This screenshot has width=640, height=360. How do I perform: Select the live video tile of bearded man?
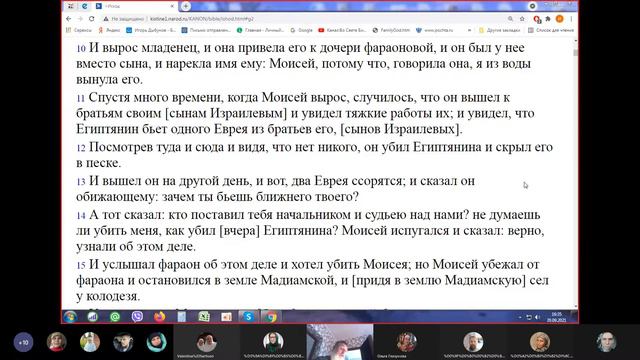pyautogui.click(x=340, y=342)
